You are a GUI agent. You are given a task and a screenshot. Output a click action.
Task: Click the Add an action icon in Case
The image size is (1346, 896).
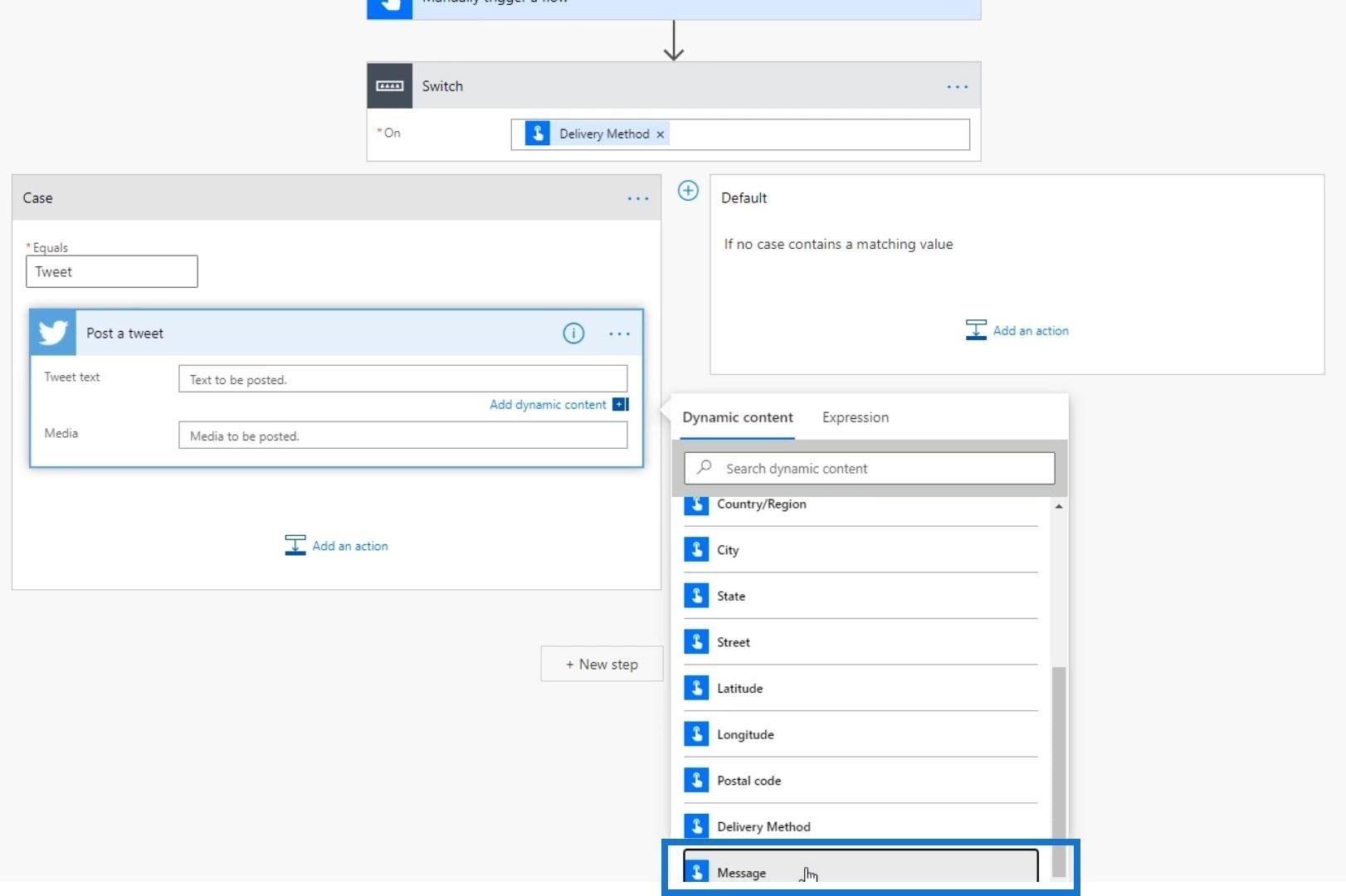(x=295, y=545)
